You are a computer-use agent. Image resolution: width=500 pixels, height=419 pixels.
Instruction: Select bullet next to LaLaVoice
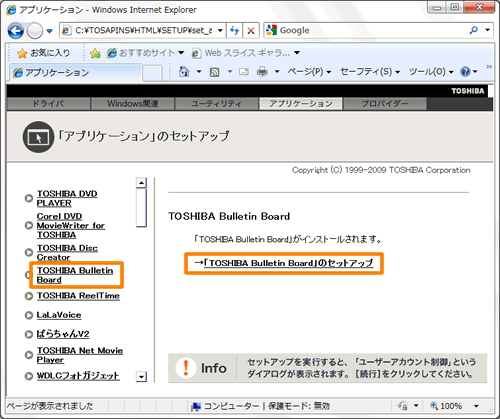(29, 315)
